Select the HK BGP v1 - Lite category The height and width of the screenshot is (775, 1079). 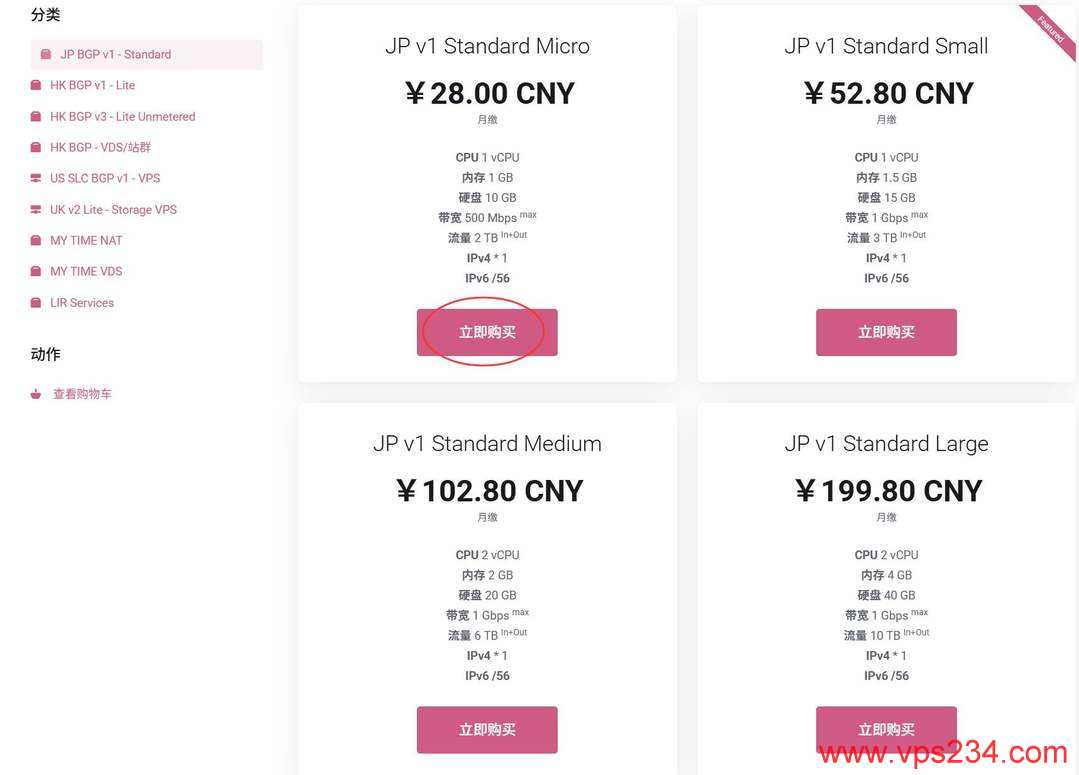[x=92, y=85]
